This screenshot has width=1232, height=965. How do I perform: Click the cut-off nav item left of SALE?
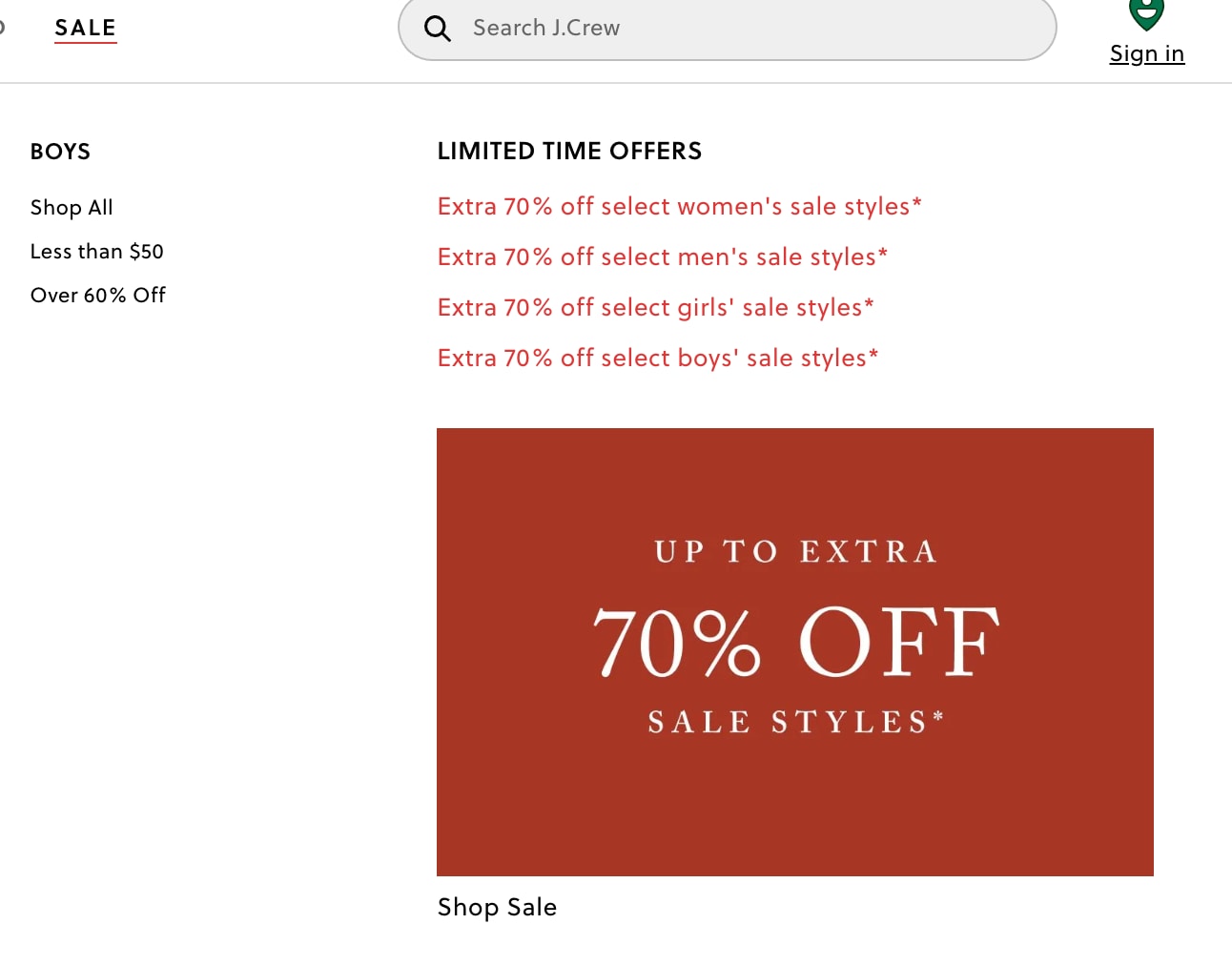(x=2, y=28)
